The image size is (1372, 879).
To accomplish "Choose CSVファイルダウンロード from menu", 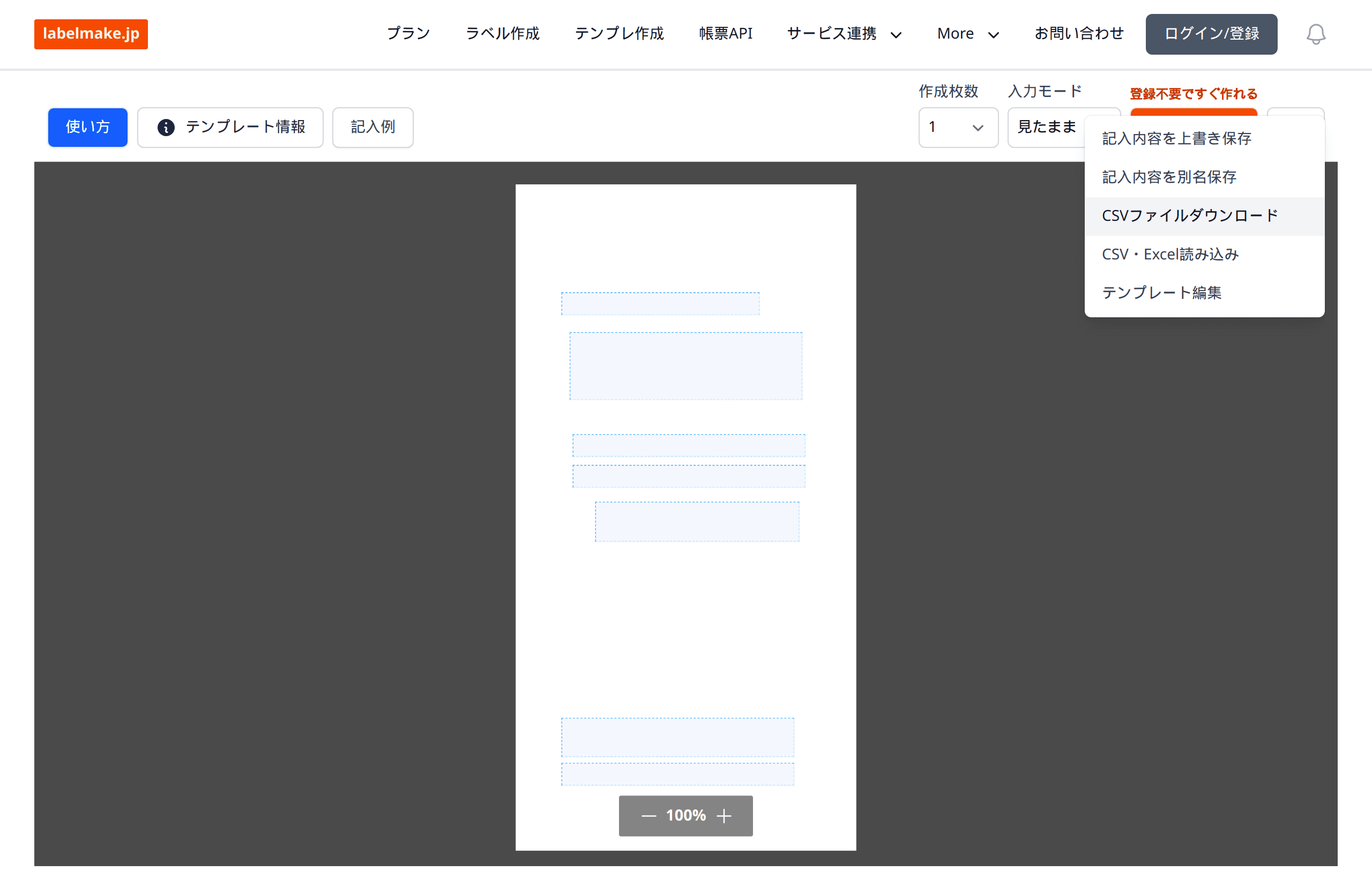I will click(1204, 216).
